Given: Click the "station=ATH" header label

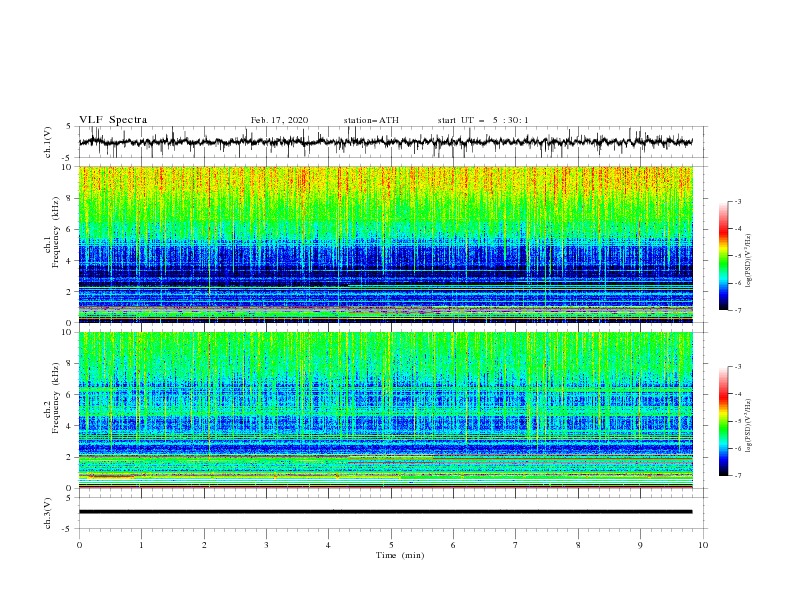Looking at the screenshot, I should (371, 120).
